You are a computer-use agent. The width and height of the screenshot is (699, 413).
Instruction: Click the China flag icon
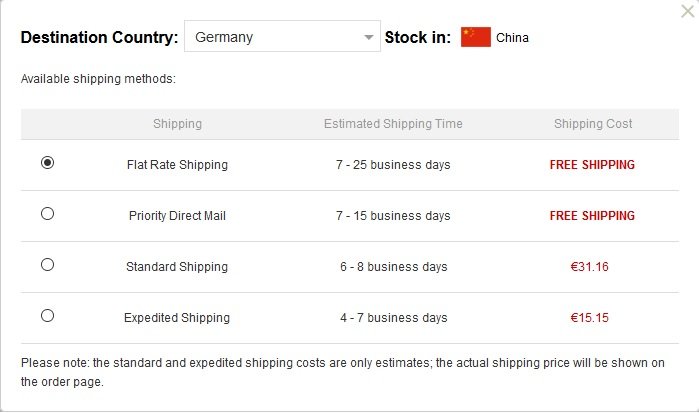click(x=476, y=37)
